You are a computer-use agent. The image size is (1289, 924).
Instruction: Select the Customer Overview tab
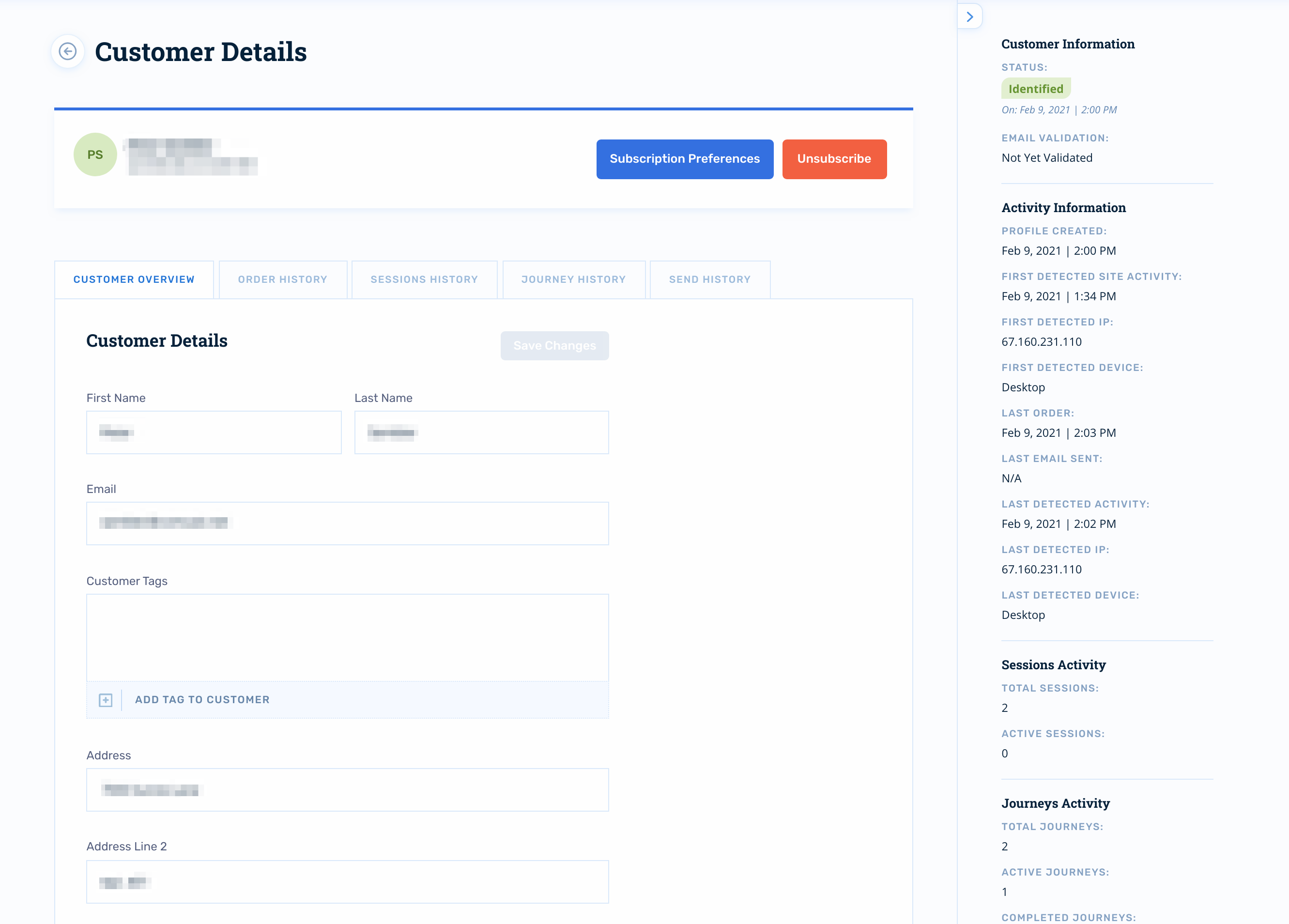134,279
